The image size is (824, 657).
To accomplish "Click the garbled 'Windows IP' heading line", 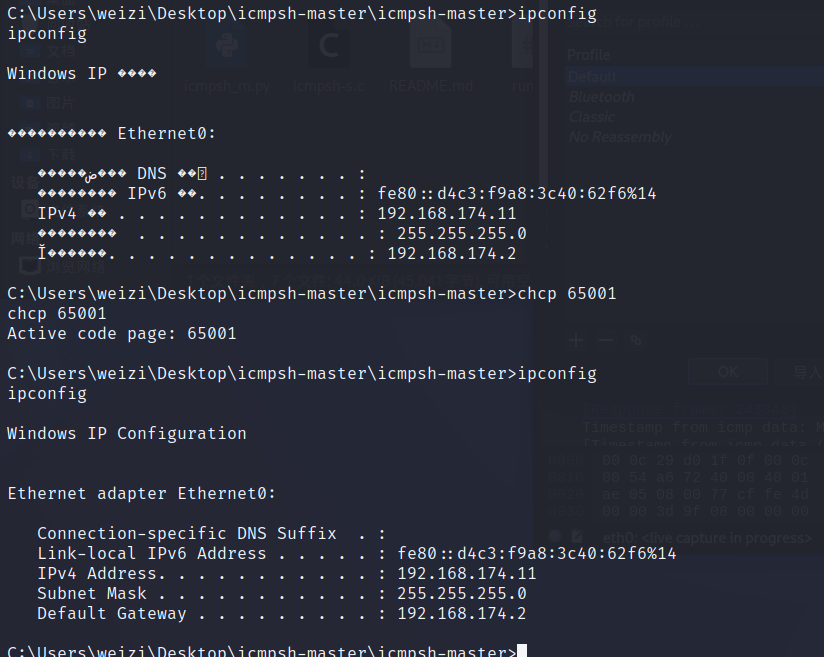I will [82, 74].
